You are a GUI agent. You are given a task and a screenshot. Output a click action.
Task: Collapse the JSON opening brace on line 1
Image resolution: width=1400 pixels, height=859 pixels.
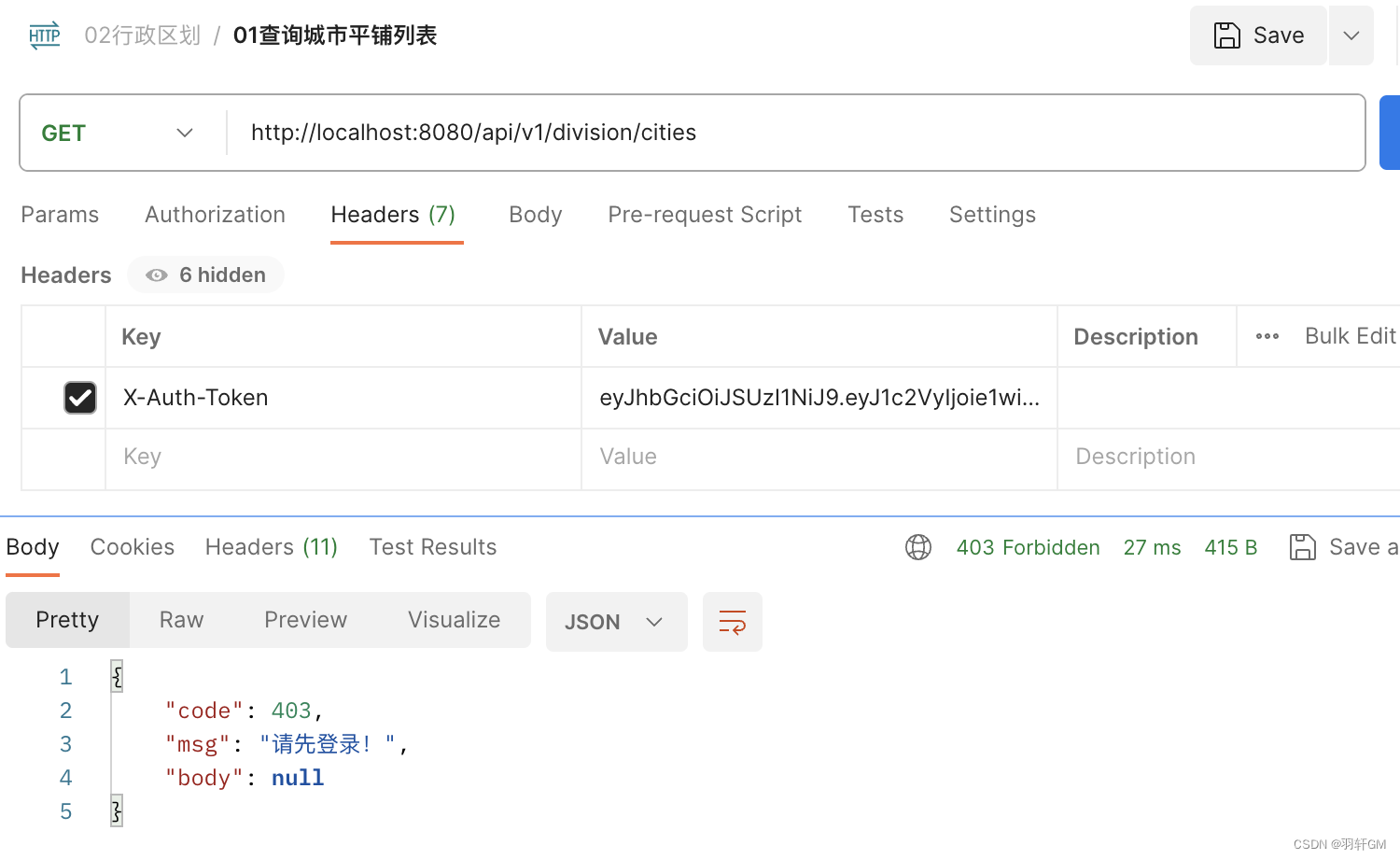click(117, 676)
